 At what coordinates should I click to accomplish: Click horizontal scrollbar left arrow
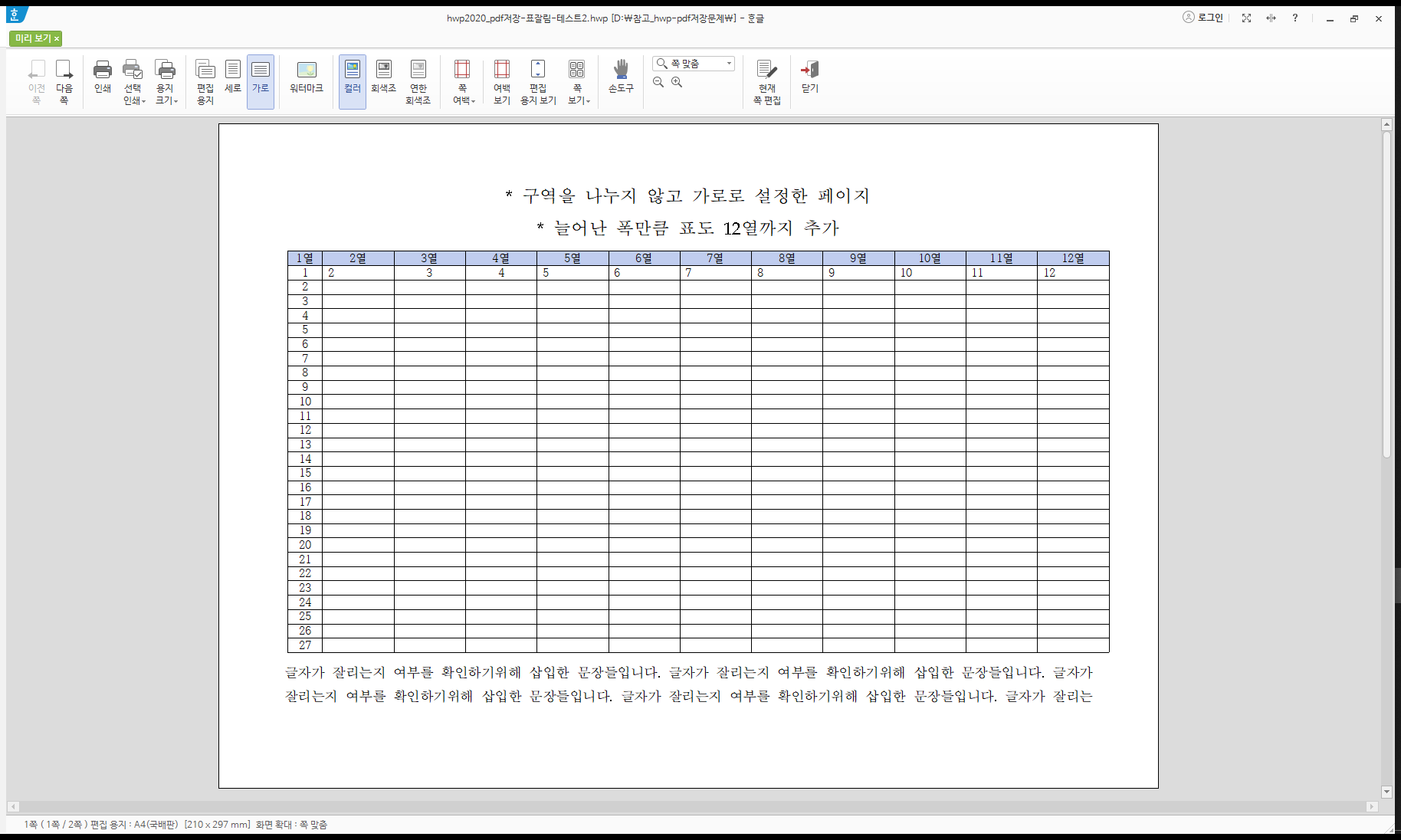tap(13, 807)
